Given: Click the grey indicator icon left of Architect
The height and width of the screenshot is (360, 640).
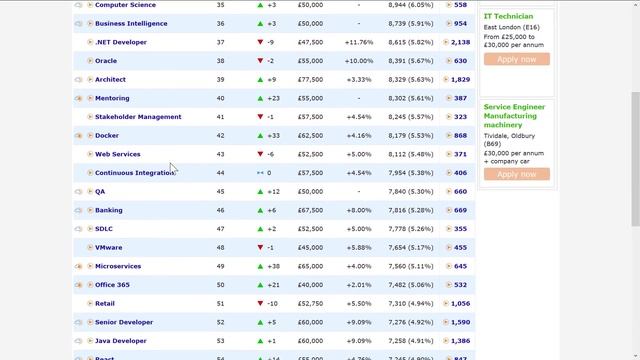Looking at the screenshot, I should click(78, 80).
